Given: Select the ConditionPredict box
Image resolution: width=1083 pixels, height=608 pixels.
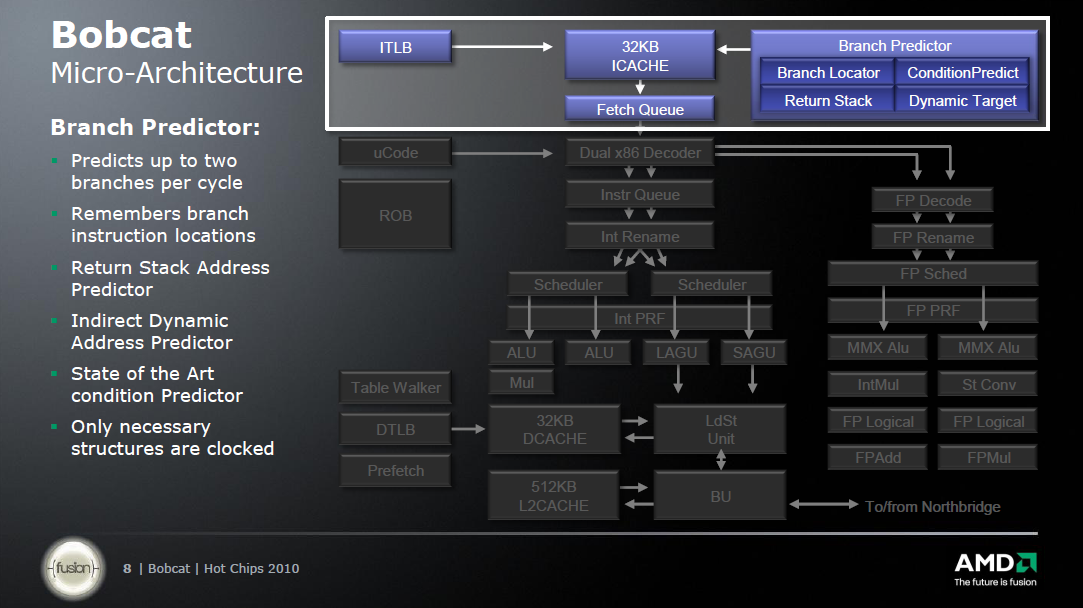Looking at the screenshot, I should [x=962, y=73].
